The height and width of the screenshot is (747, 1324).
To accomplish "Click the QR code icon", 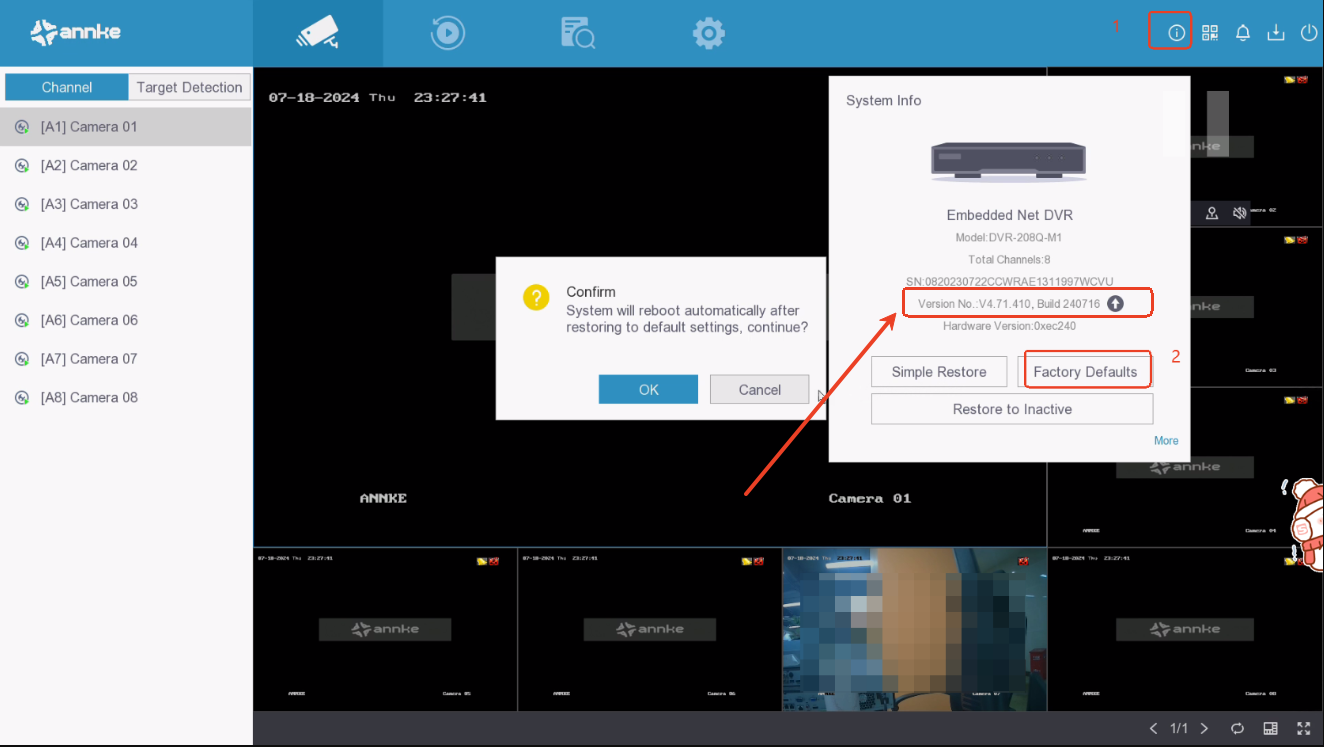I will point(1210,33).
